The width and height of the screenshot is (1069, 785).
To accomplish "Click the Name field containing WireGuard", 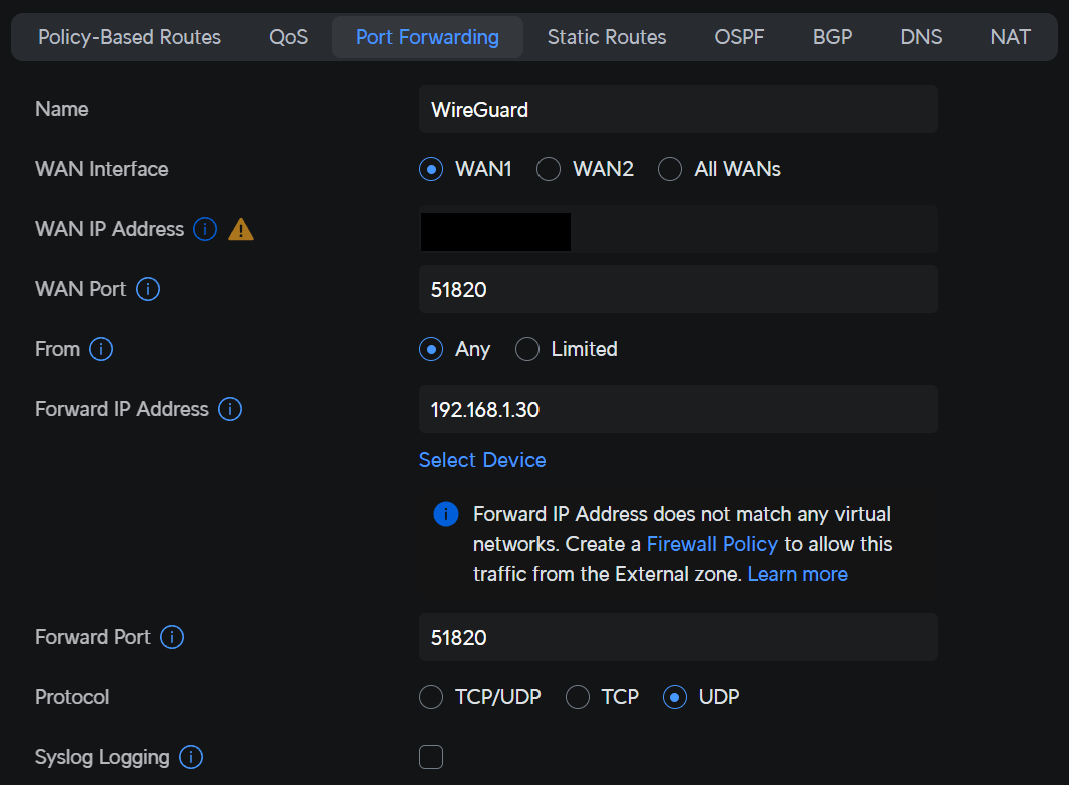I will coord(678,109).
